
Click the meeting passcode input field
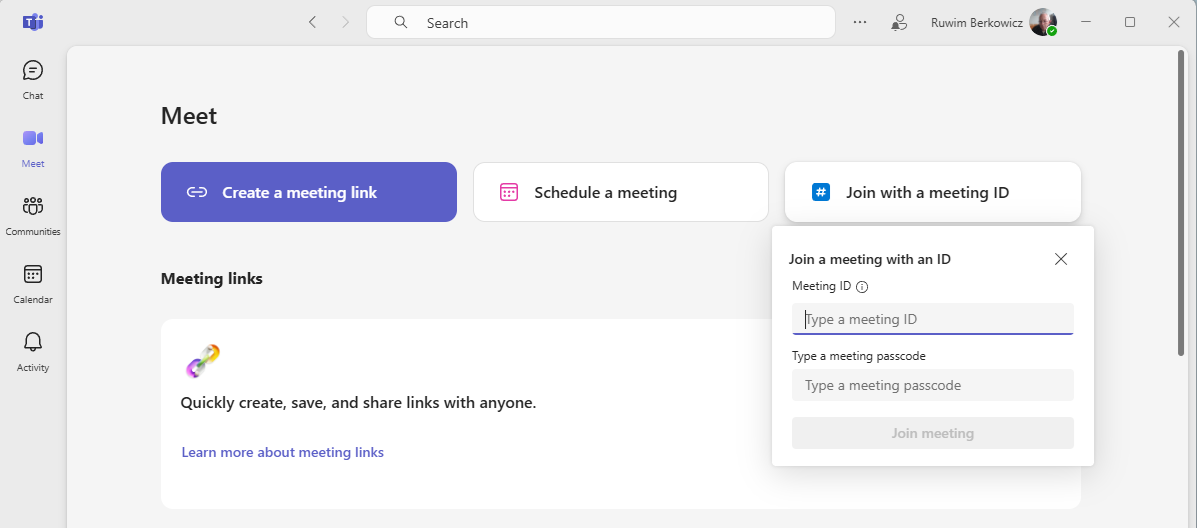click(932, 385)
